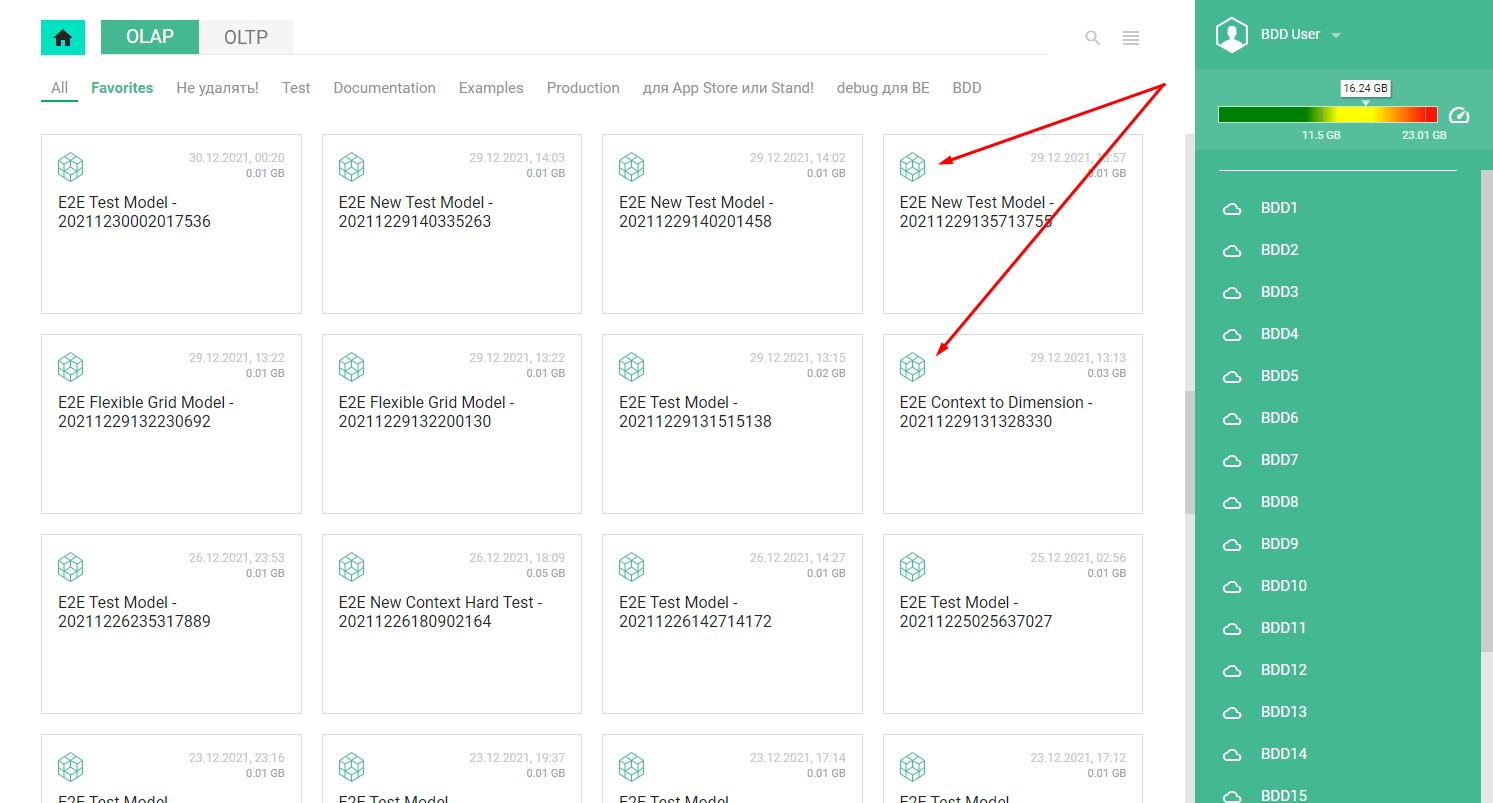Switch to the OLTP tab
Image resolution: width=1493 pixels, height=803 pixels.
click(x=246, y=37)
